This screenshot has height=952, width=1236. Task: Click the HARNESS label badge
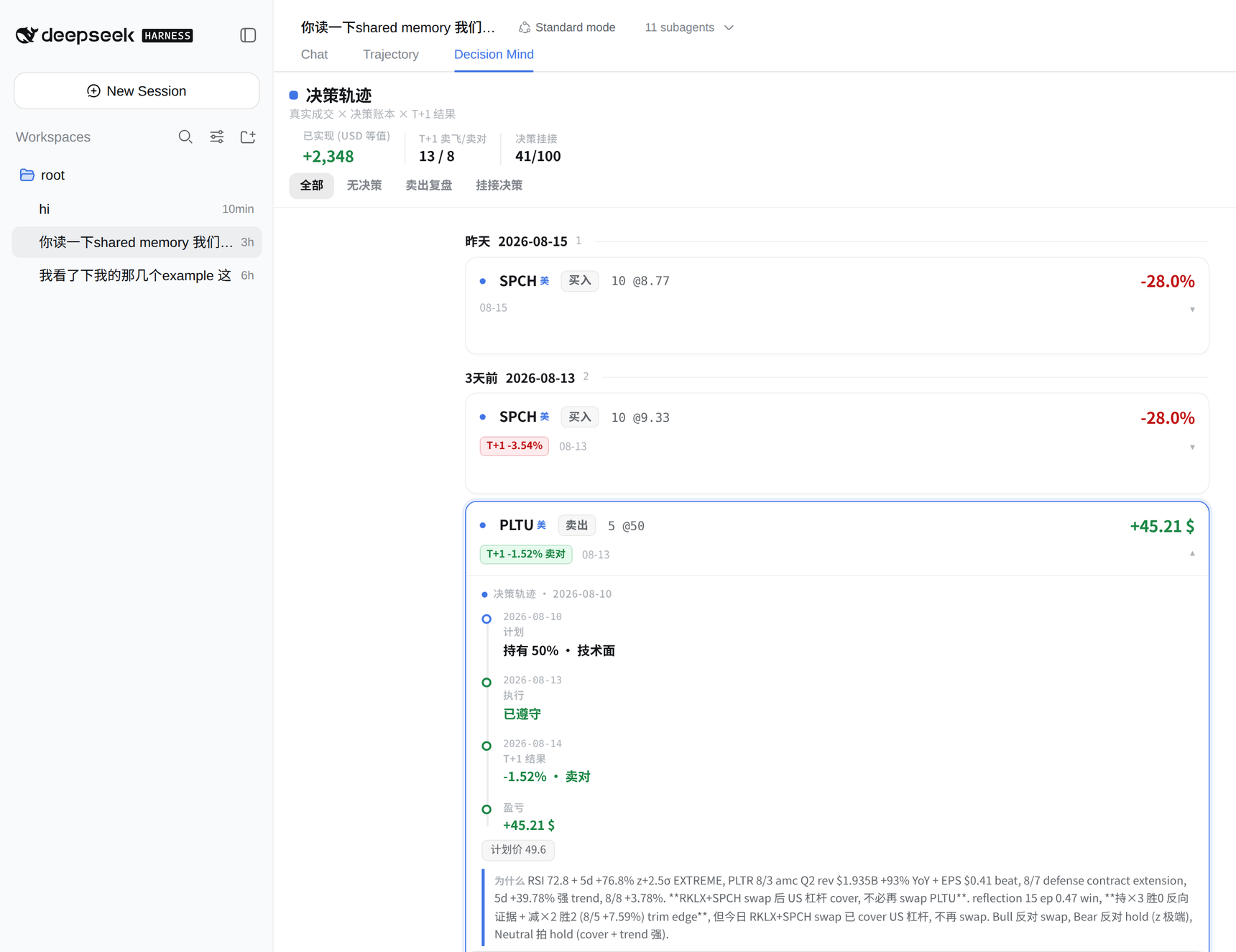click(167, 35)
